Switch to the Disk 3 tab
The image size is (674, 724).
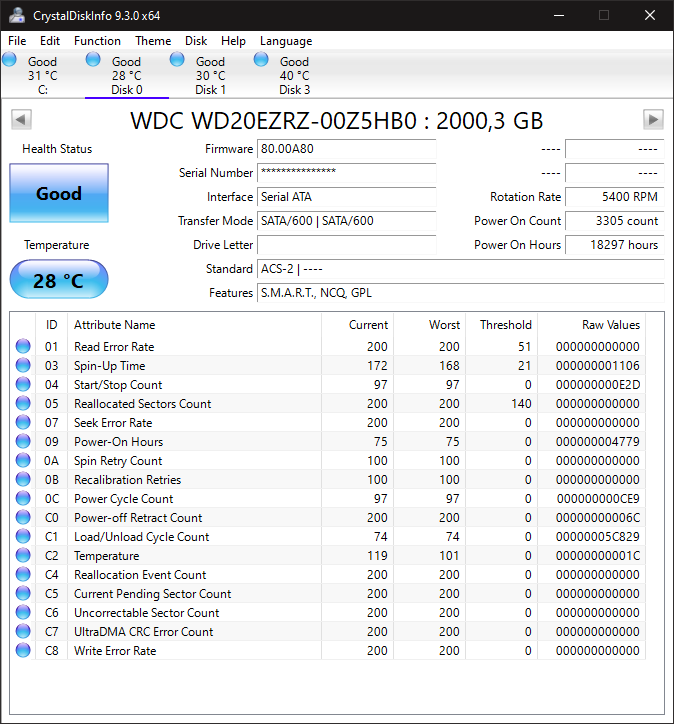[x=295, y=75]
